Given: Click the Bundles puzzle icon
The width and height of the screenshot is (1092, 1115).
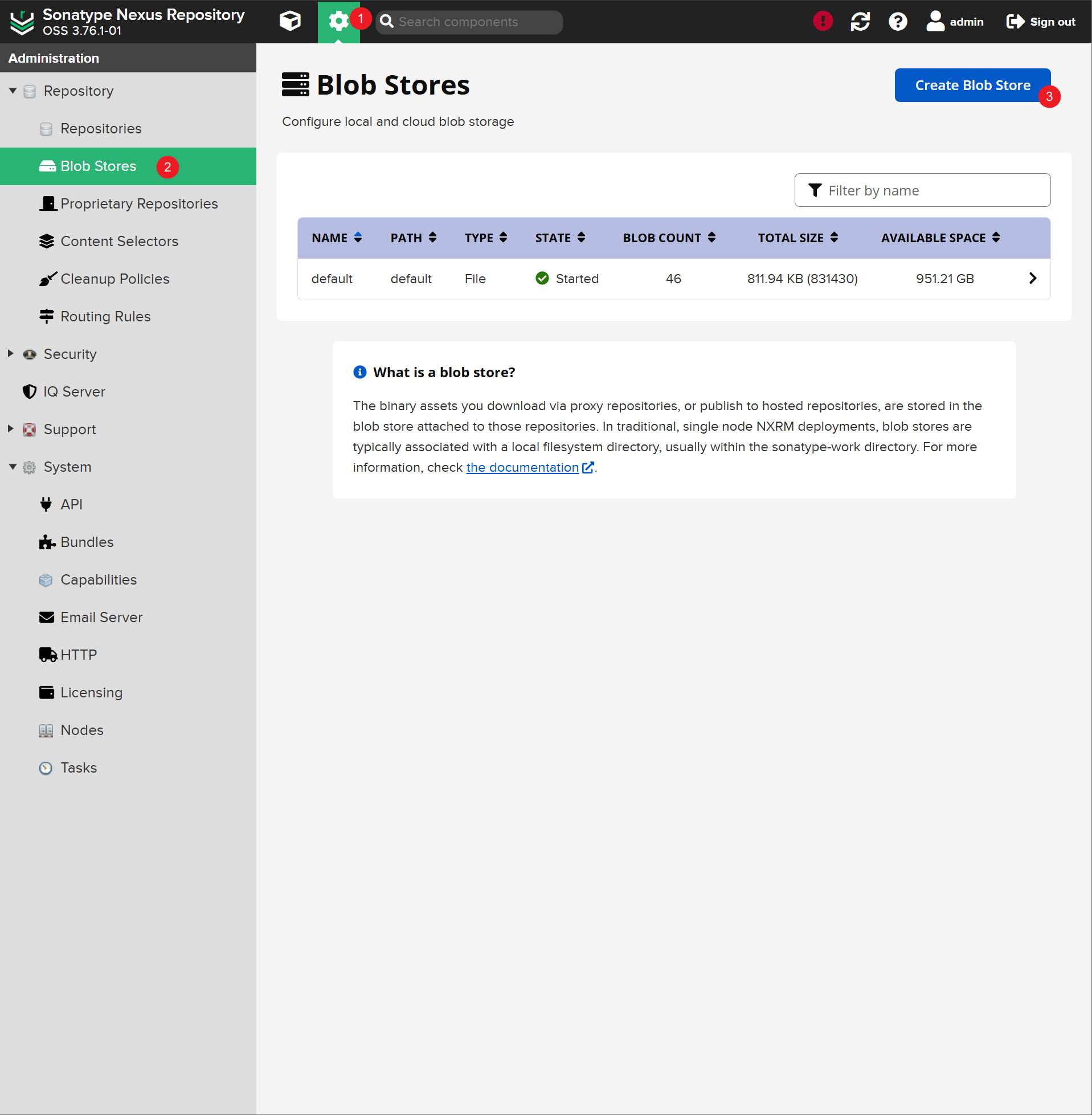Looking at the screenshot, I should pos(47,541).
